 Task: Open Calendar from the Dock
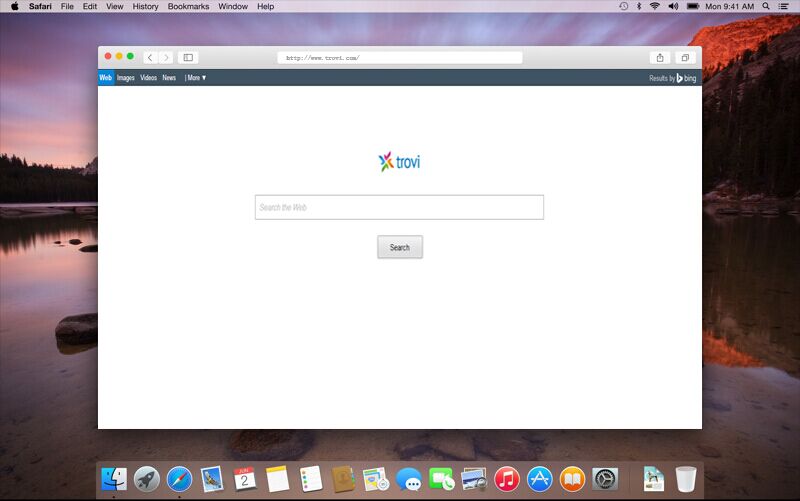tap(245, 479)
